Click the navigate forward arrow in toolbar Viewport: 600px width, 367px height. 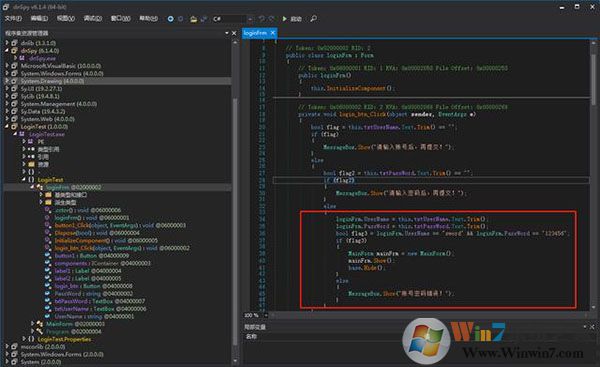[181, 18]
